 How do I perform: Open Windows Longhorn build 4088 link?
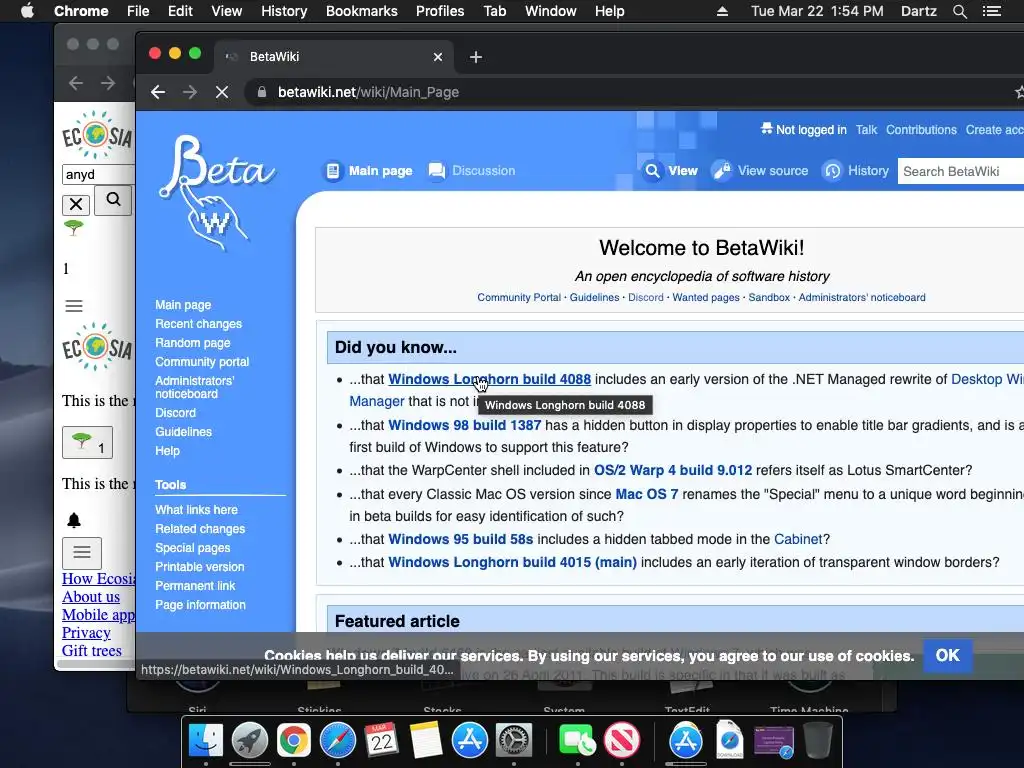(489, 379)
